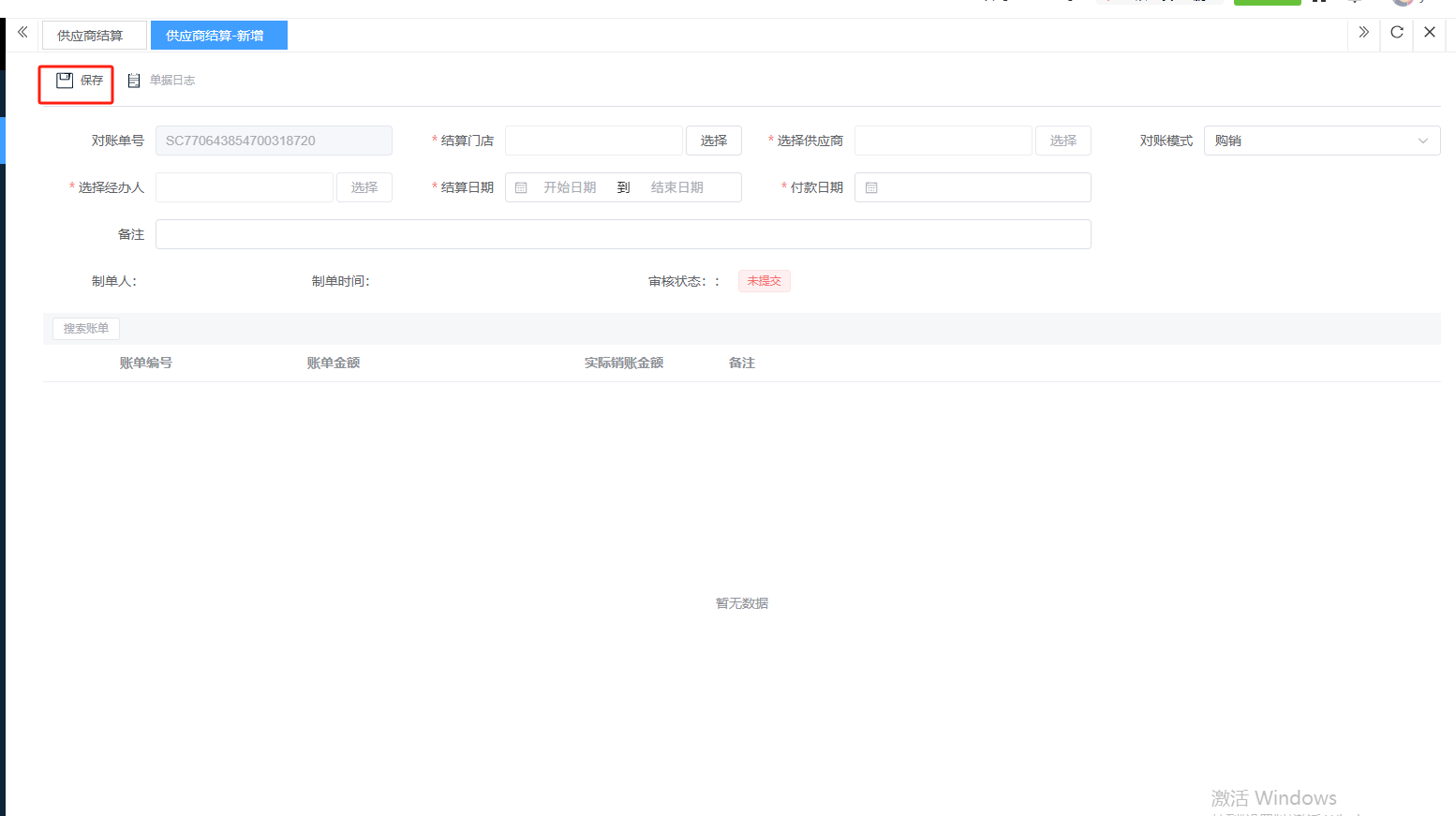Click the end date (结束日期) field

point(677,187)
